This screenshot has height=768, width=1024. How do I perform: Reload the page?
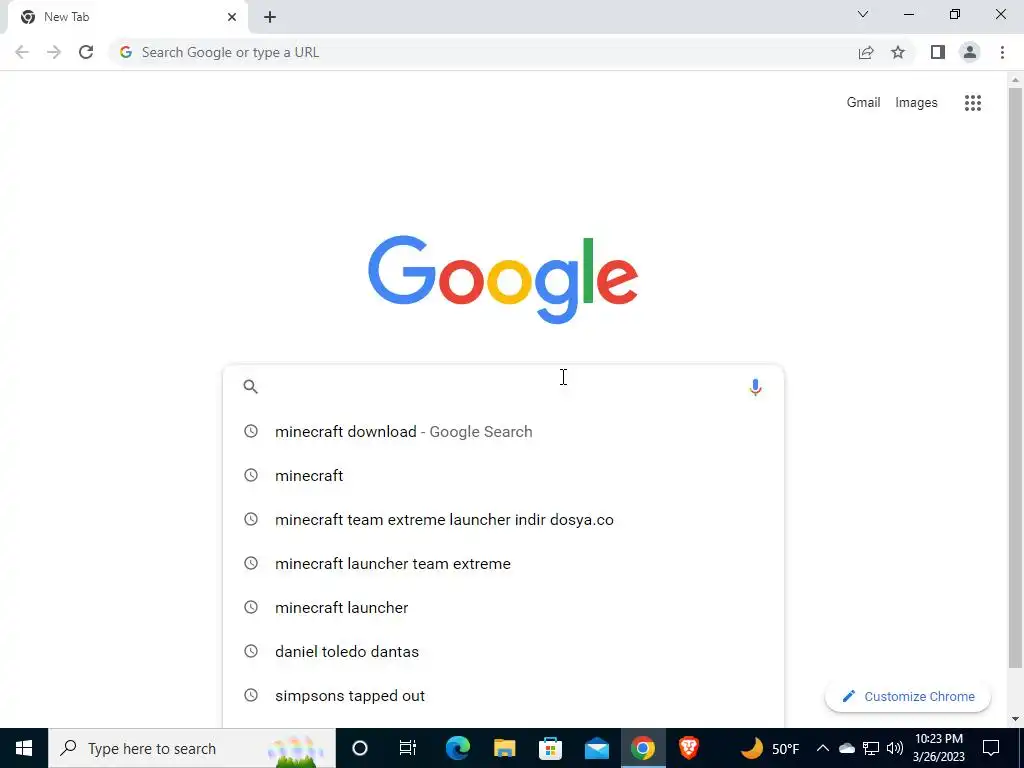click(86, 52)
